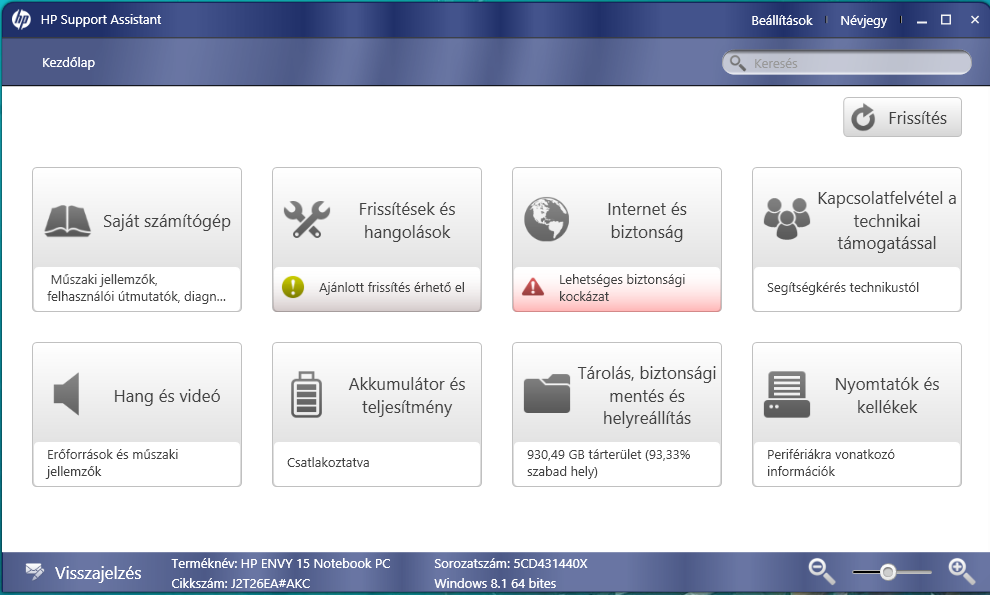
Task: Click the Frissítés button label
Action: pyautogui.click(x=917, y=118)
